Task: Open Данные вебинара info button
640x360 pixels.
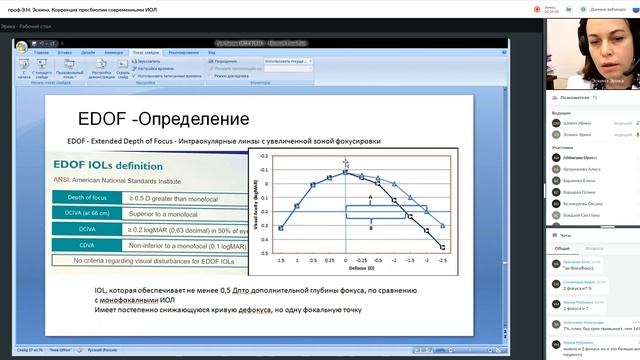Action: [x=608, y=9]
